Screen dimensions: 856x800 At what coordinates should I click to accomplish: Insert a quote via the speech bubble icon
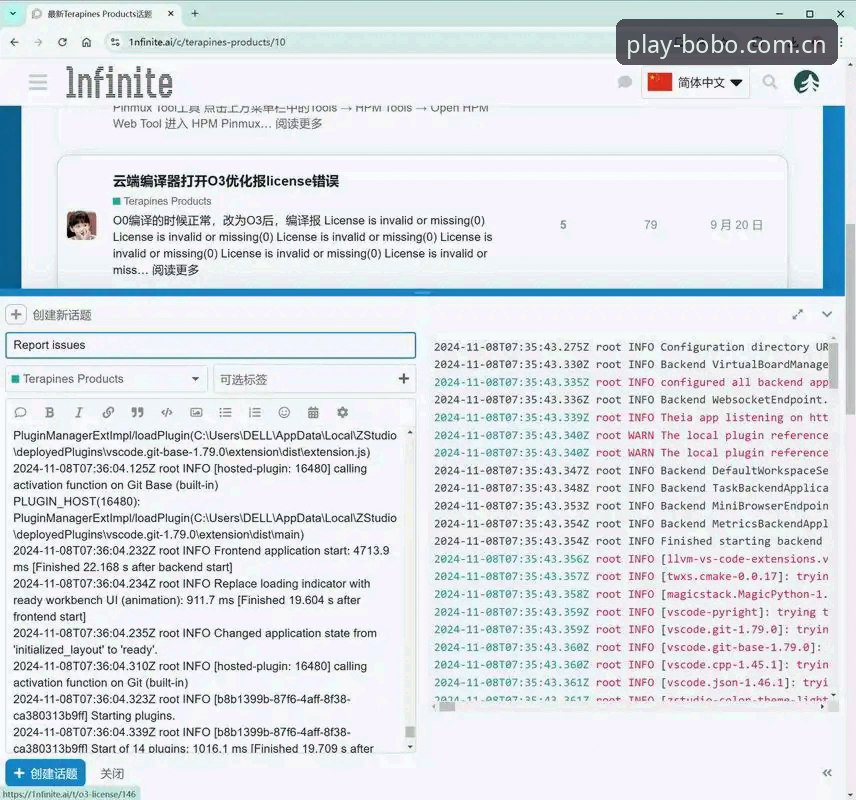(20, 413)
